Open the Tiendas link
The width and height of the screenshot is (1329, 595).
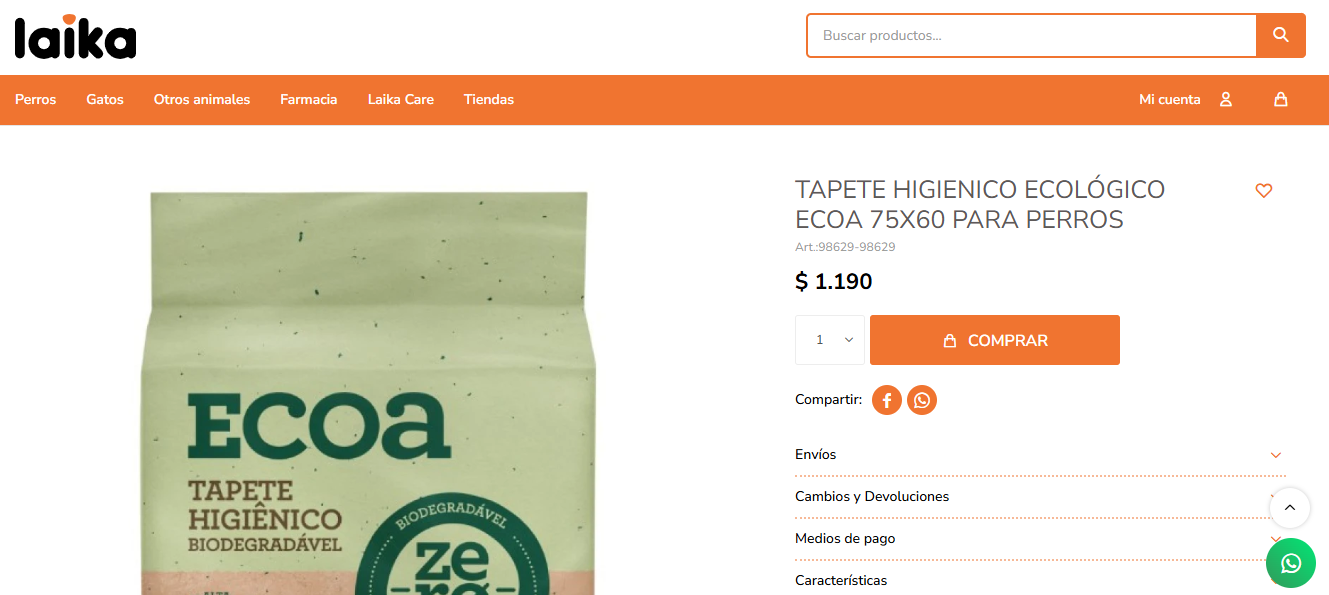pos(489,99)
